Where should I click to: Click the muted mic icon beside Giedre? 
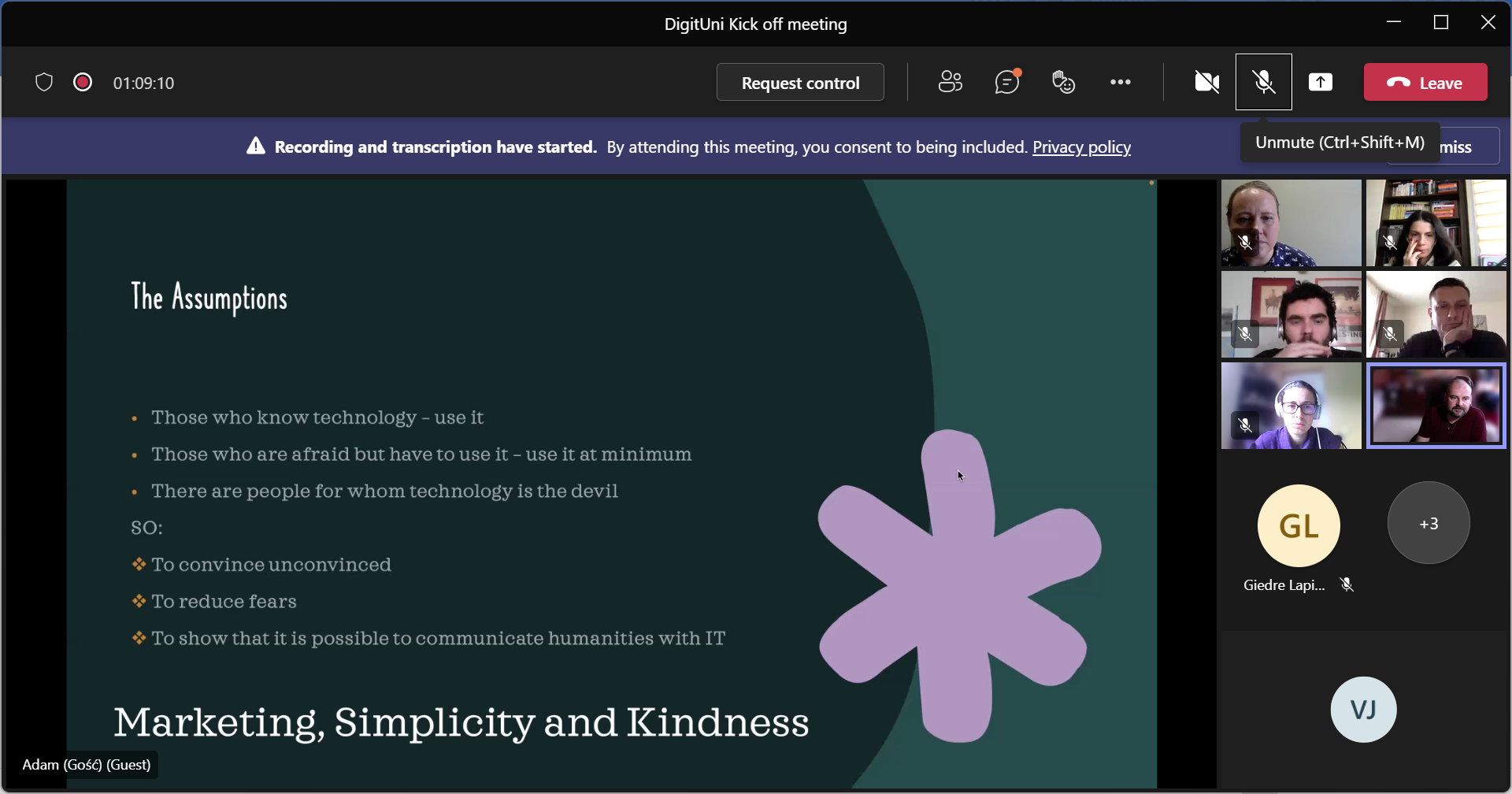point(1347,584)
